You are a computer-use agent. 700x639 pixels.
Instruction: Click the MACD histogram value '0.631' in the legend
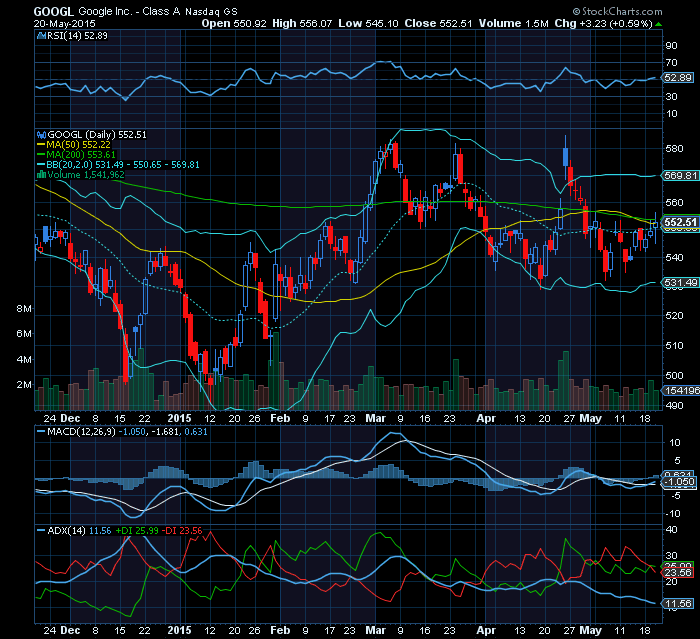tap(196, 432)
